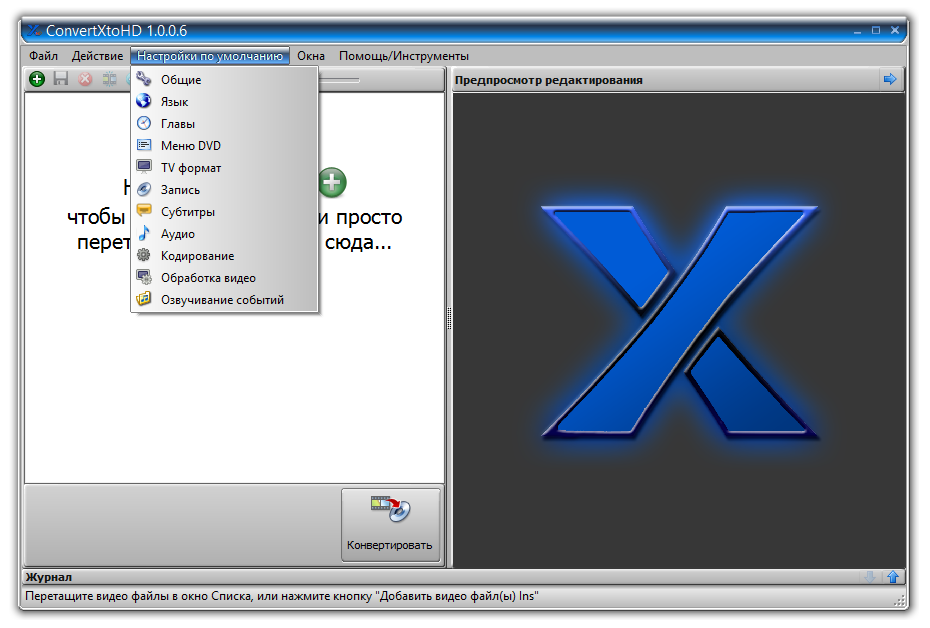
Task: Choose Меню DVD in the menu
Action: point(224,145)
